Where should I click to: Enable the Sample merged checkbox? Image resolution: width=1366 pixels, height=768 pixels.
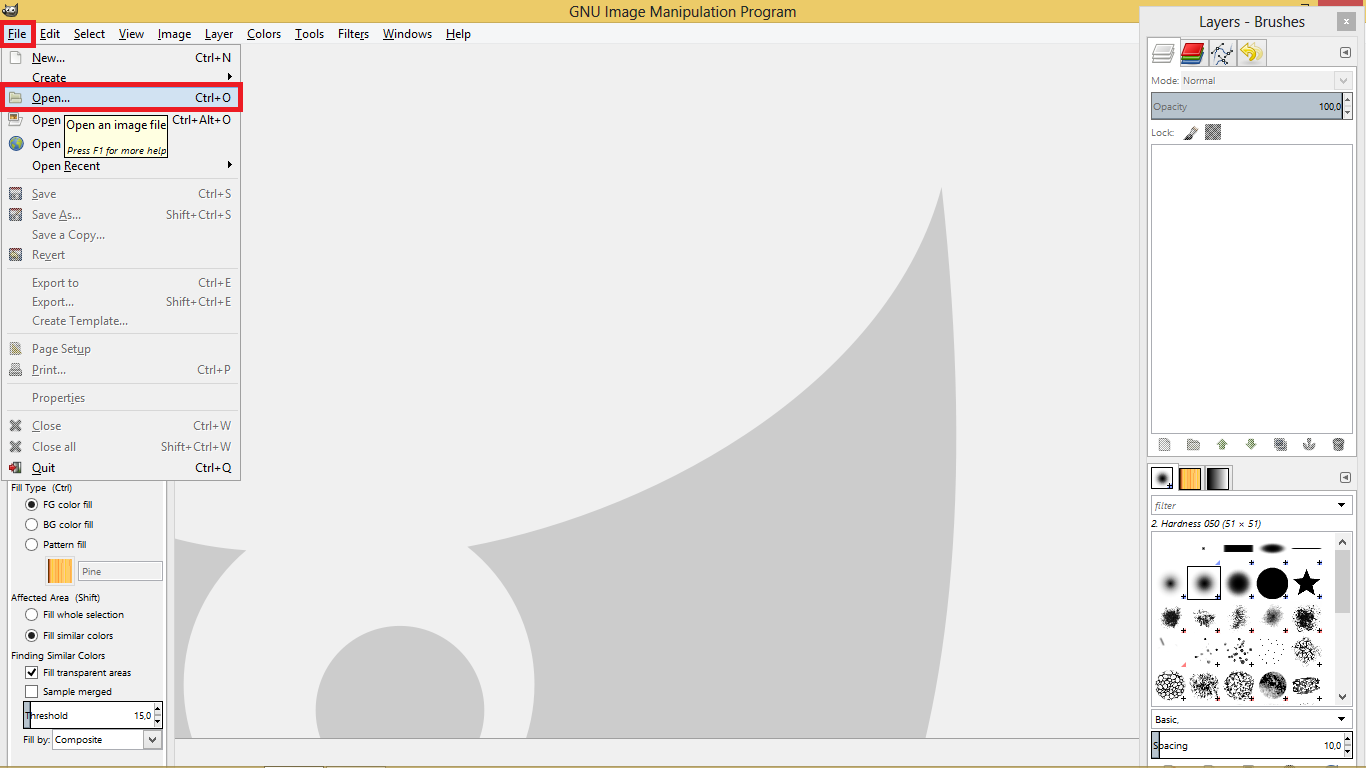(31, 691)
